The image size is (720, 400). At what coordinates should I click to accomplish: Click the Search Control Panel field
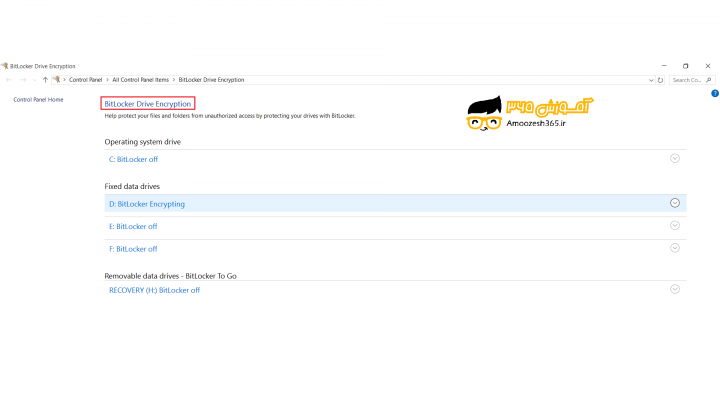pos(692,80)
